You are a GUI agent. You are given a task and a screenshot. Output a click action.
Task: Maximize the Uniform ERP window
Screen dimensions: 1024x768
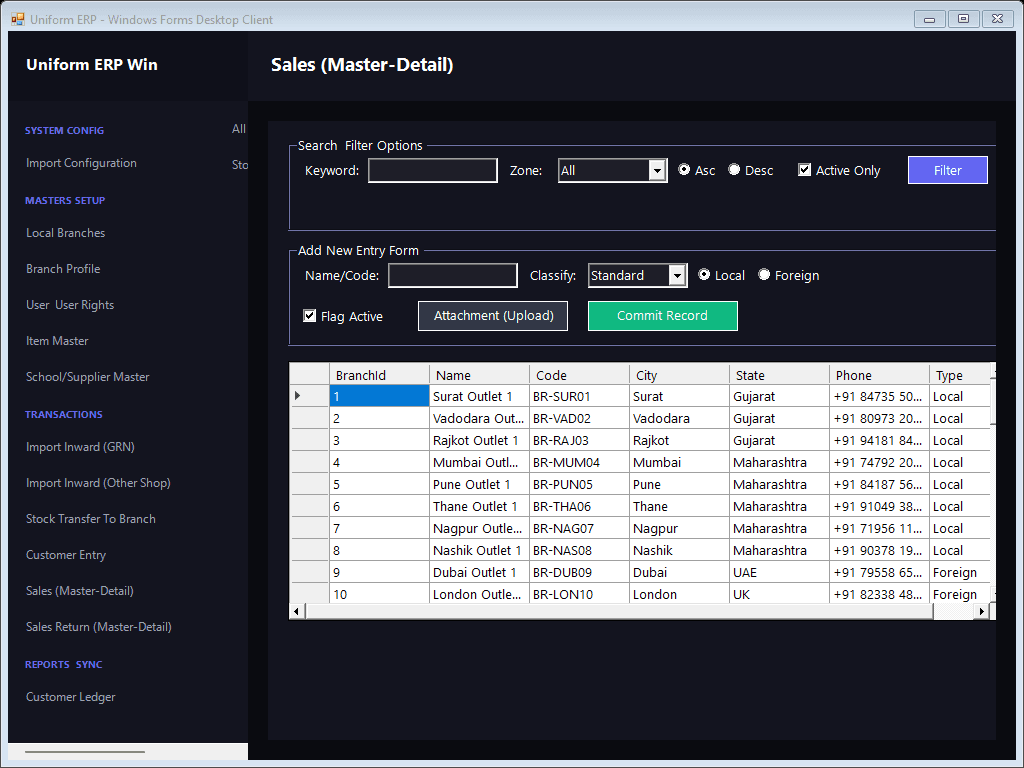963,19
